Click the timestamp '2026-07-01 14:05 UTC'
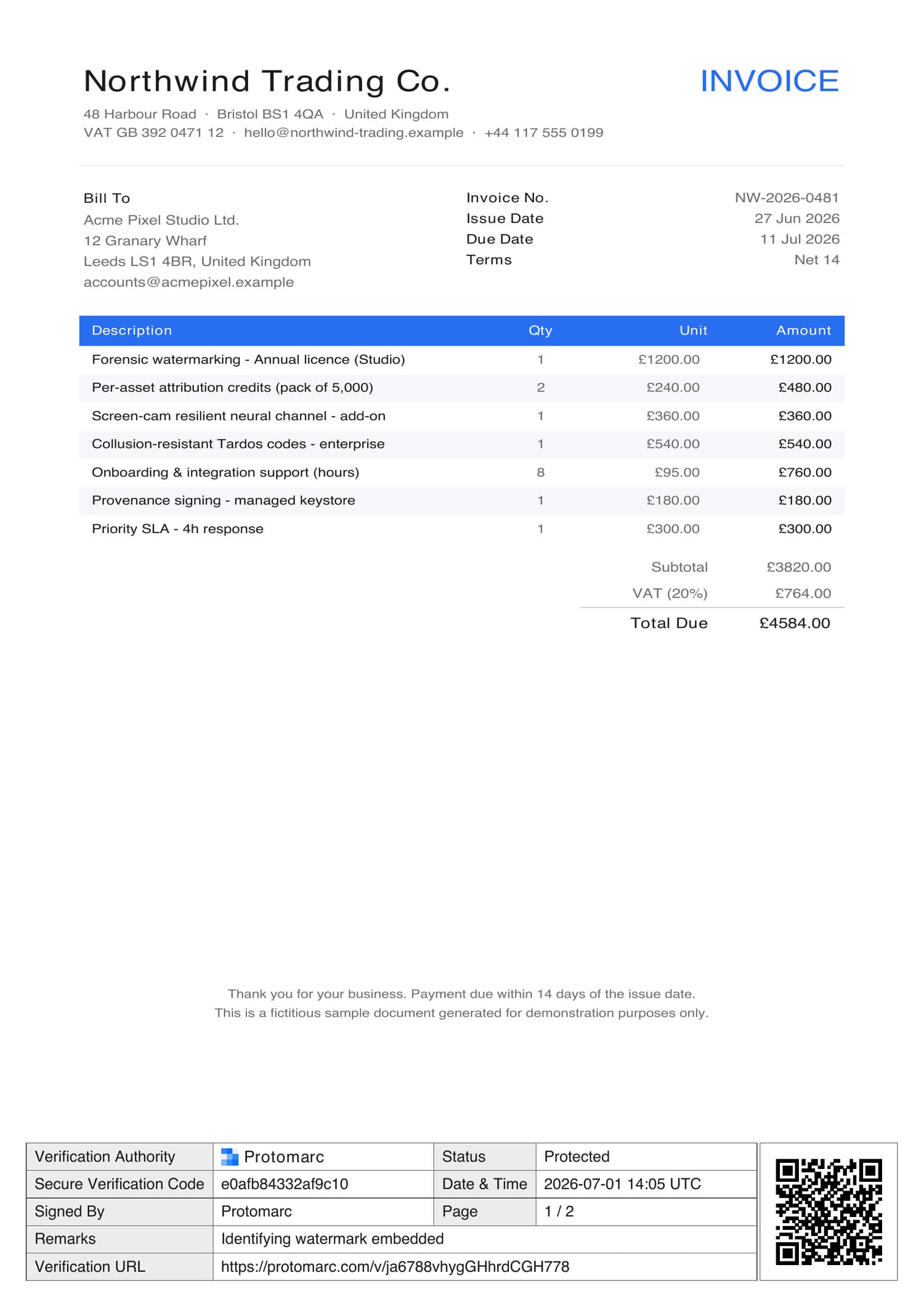924x1307 pixels. point(622,1184)
